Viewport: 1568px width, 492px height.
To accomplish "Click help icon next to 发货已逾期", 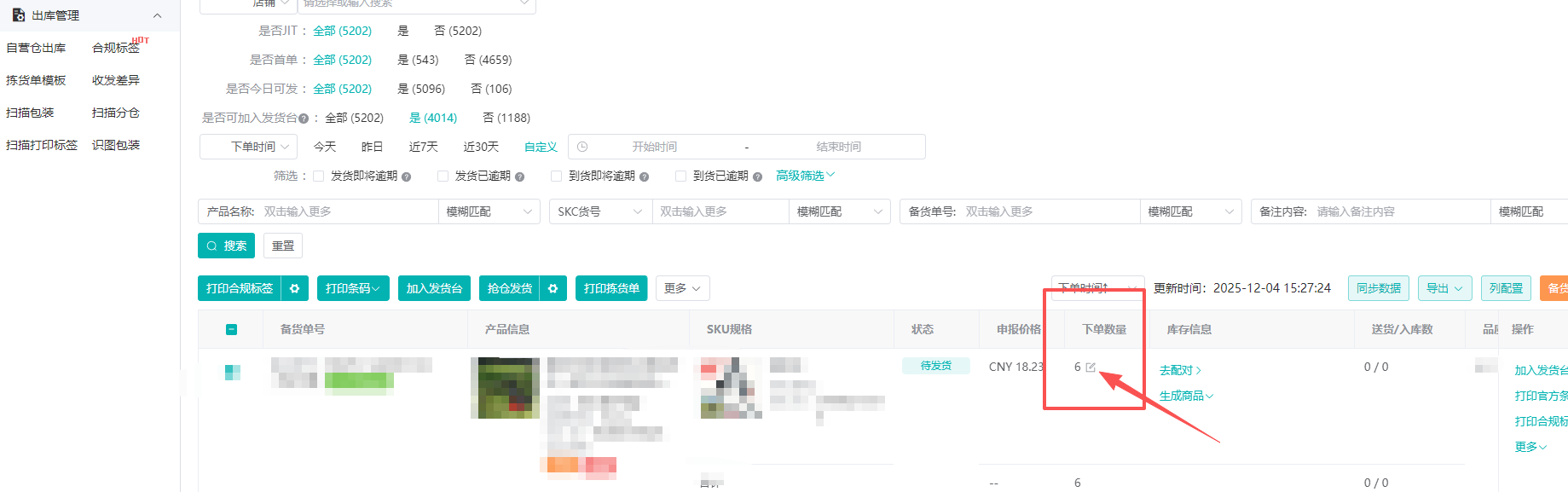I will click(x=519, y=177).
